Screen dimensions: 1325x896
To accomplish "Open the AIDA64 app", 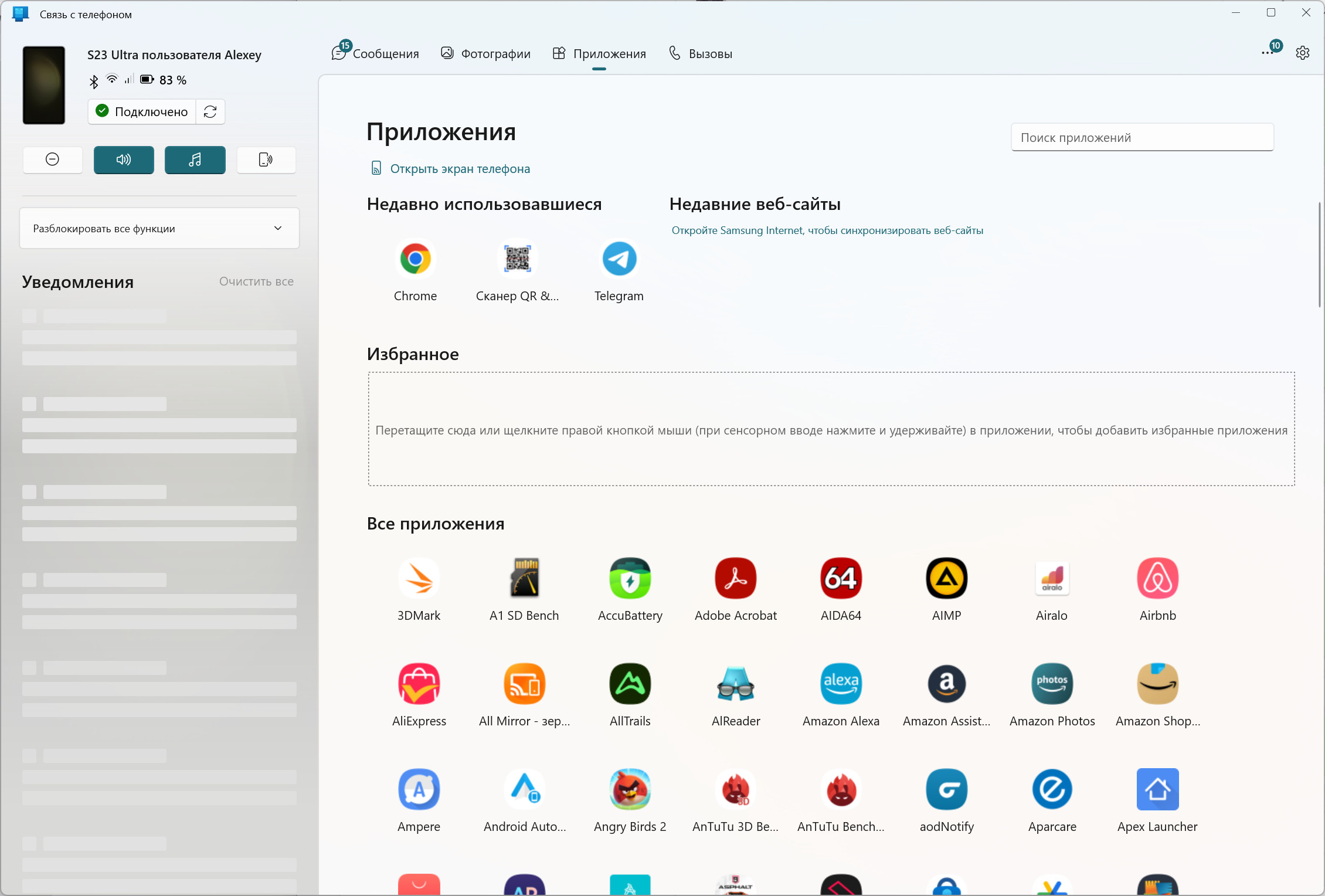I will coord(841,579).
